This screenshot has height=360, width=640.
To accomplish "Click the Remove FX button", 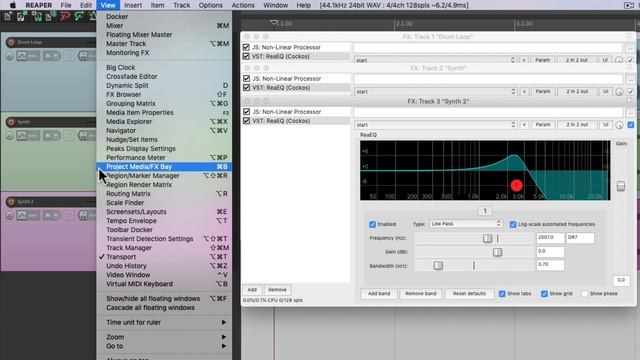I will coord(277,290).
